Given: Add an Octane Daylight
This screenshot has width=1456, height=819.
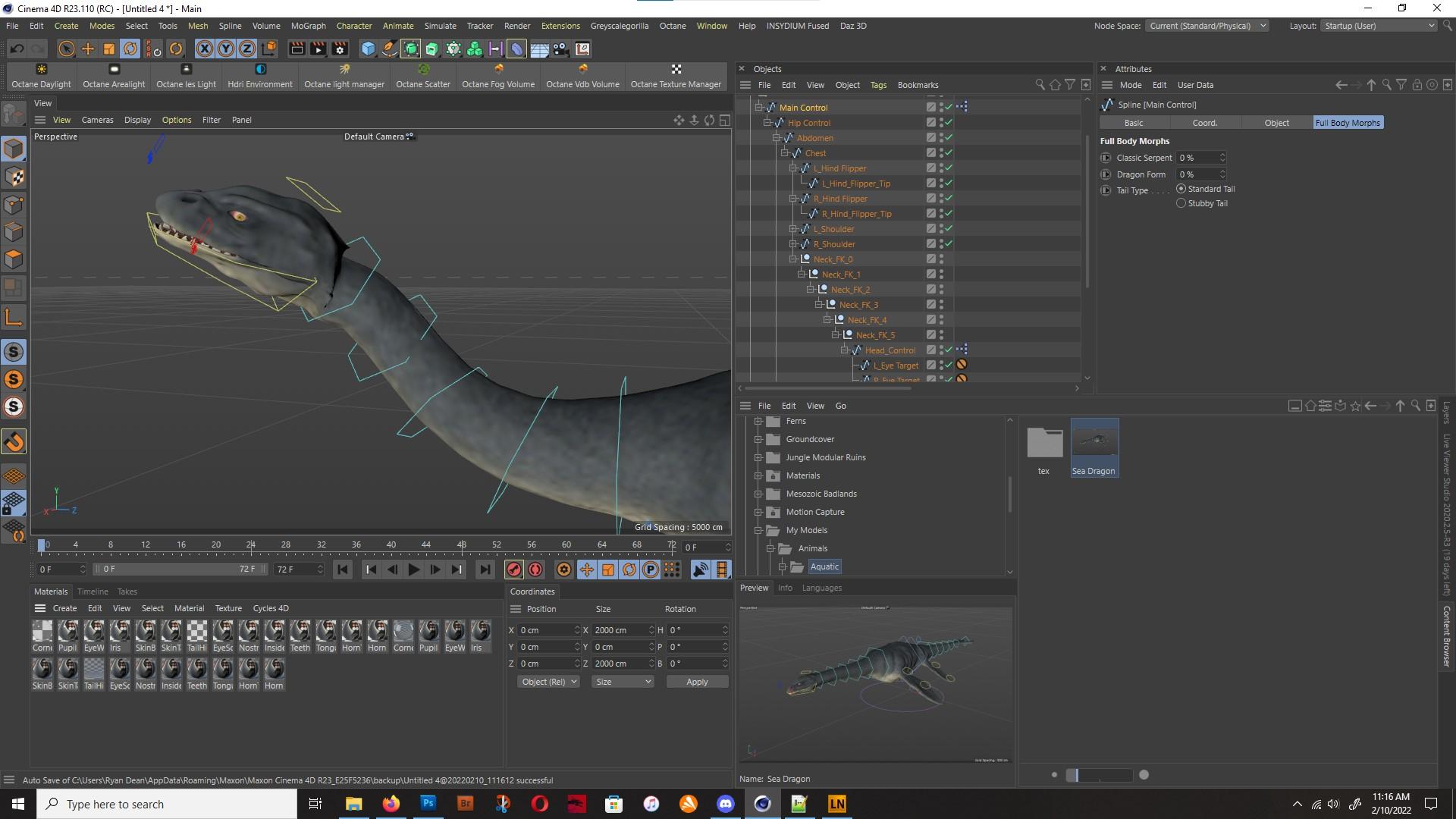Looking at the screenshot, I should [41, 76].
